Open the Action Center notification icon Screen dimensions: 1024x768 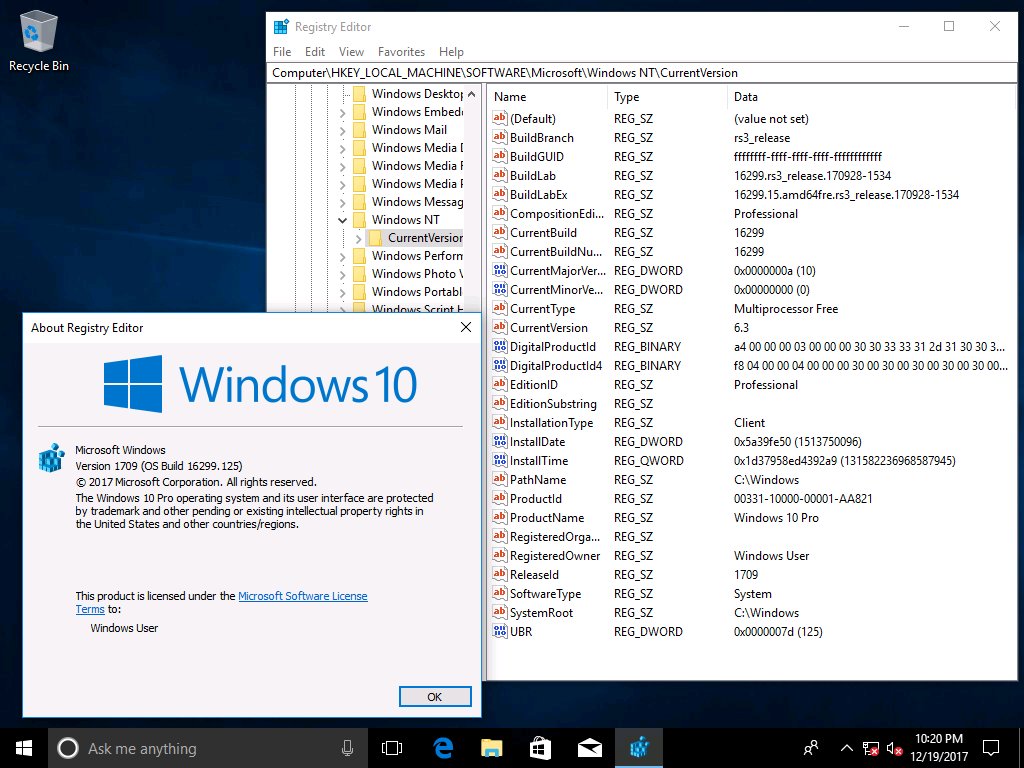pyautogui.click(x=991, y=748)
